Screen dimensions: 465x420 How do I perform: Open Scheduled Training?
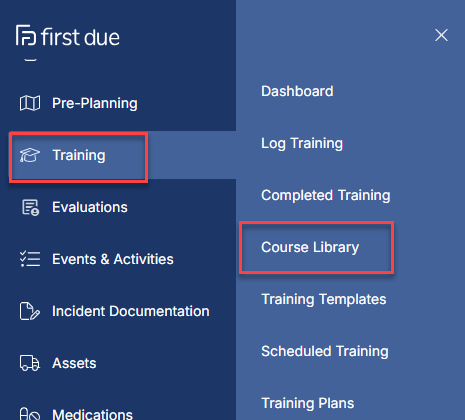[325, 351]
